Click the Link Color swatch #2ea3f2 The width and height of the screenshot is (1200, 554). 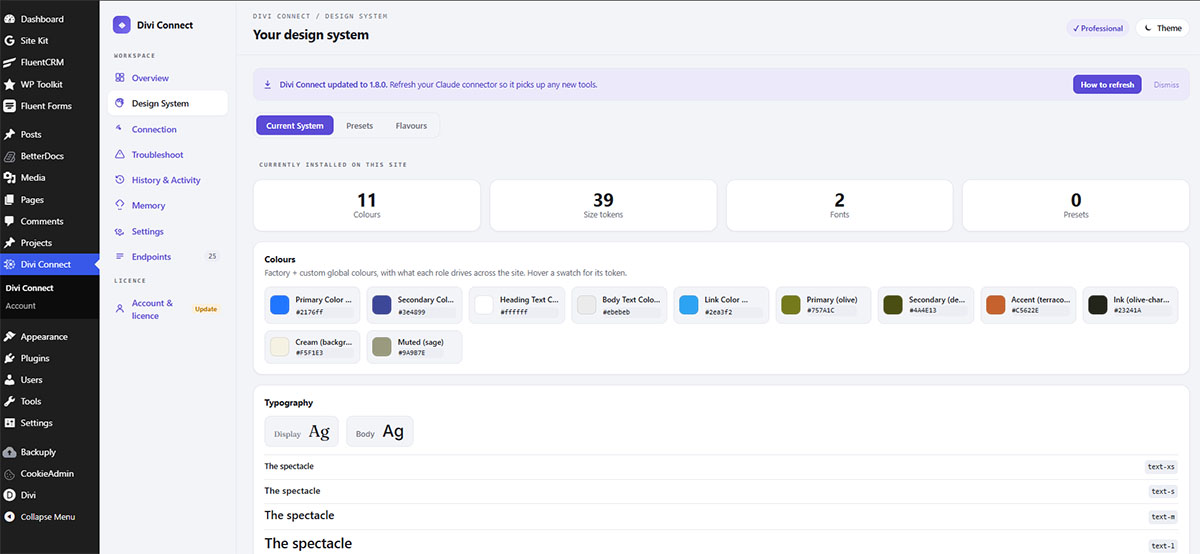tap(688, 305)
